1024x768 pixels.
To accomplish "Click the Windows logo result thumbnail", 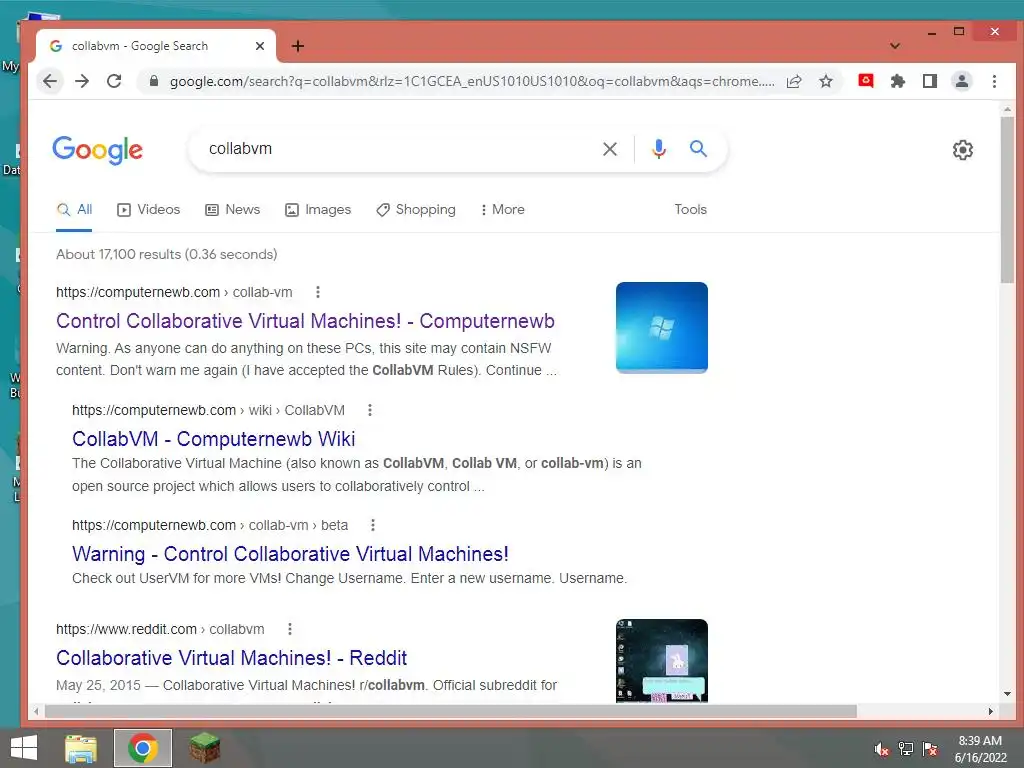I will 662,327.
